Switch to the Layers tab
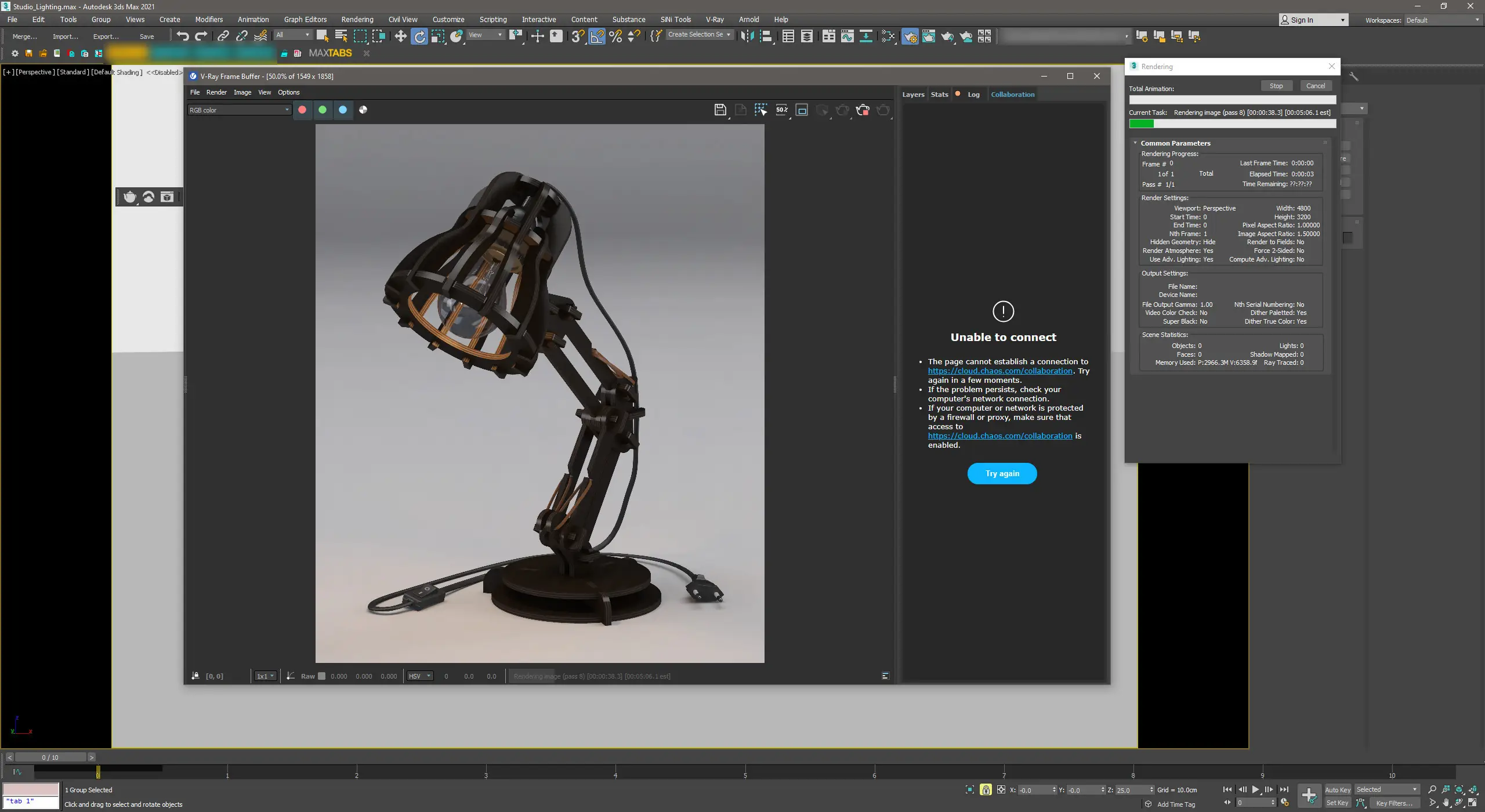Screen dimensions: 1485x812 coord(913,95)
